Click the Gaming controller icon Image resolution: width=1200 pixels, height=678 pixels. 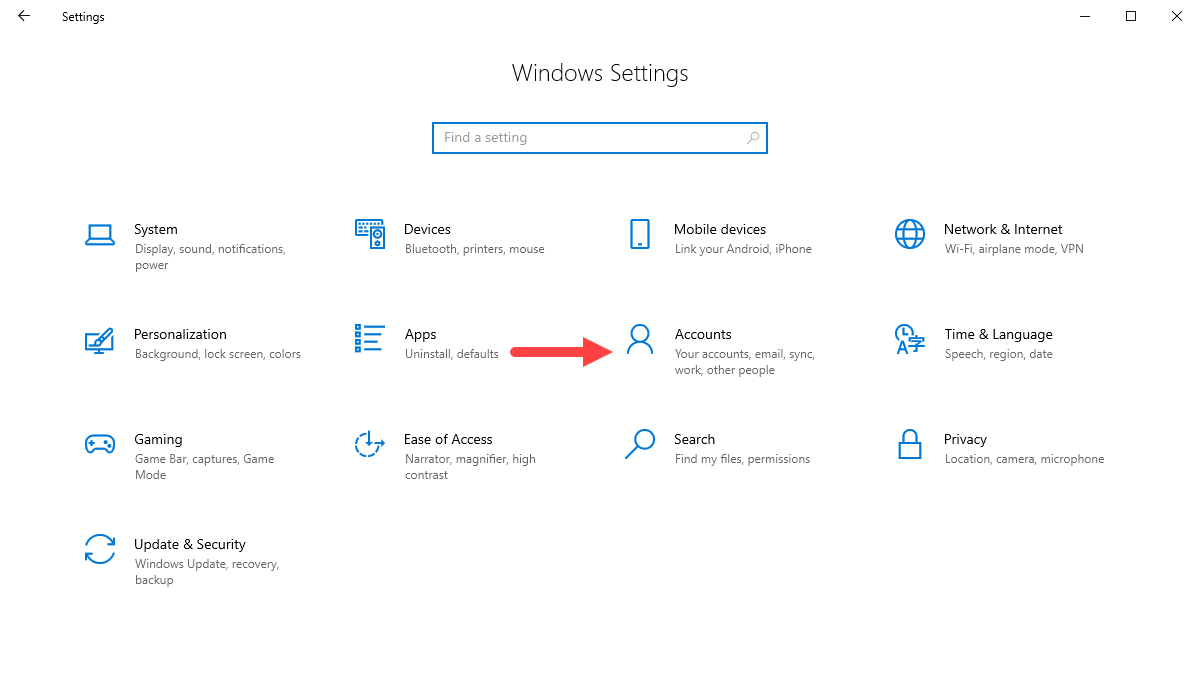100,444
